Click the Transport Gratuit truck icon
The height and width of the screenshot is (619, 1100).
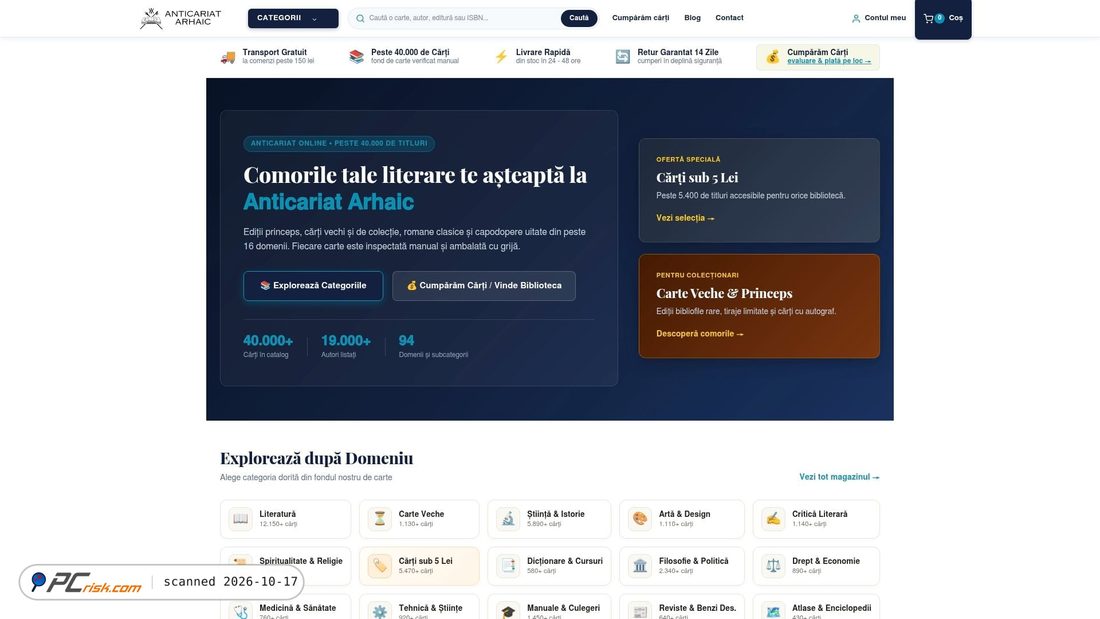pyautogui.click(x=228, y=57)
